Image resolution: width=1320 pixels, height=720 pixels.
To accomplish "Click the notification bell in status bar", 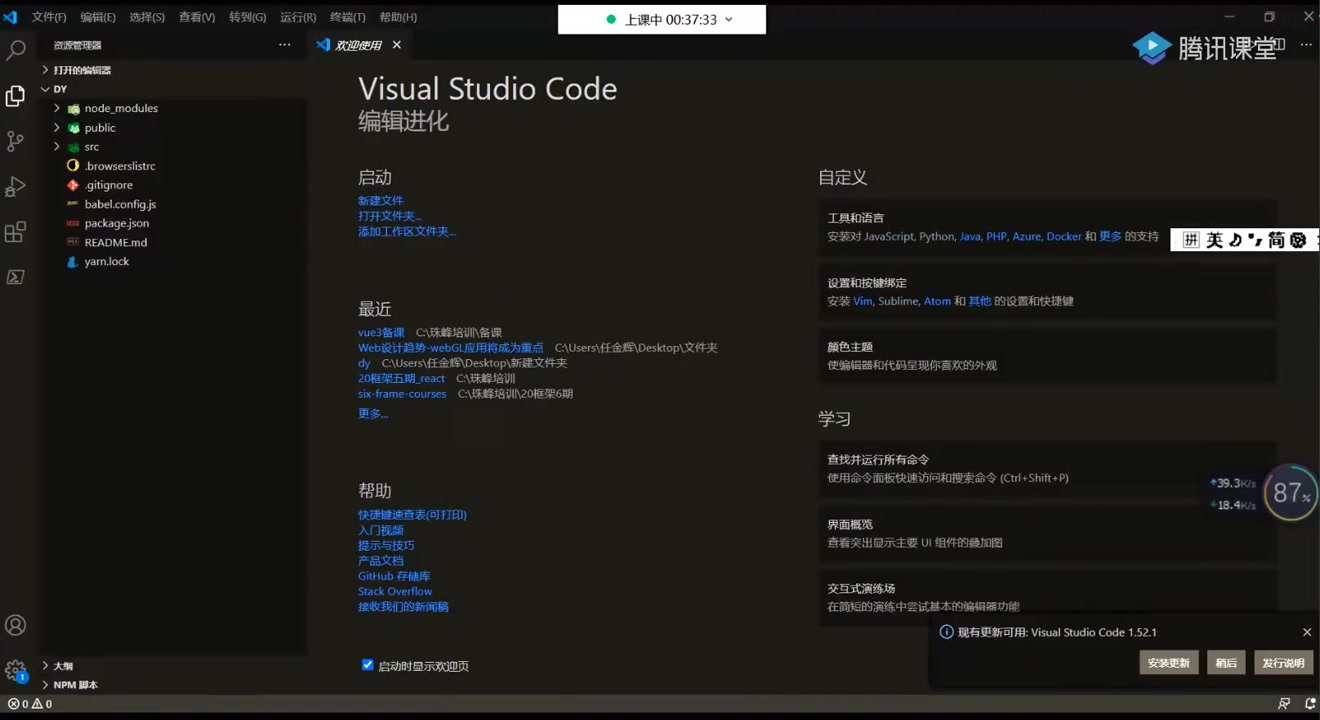I will [x=1308, y=704].
